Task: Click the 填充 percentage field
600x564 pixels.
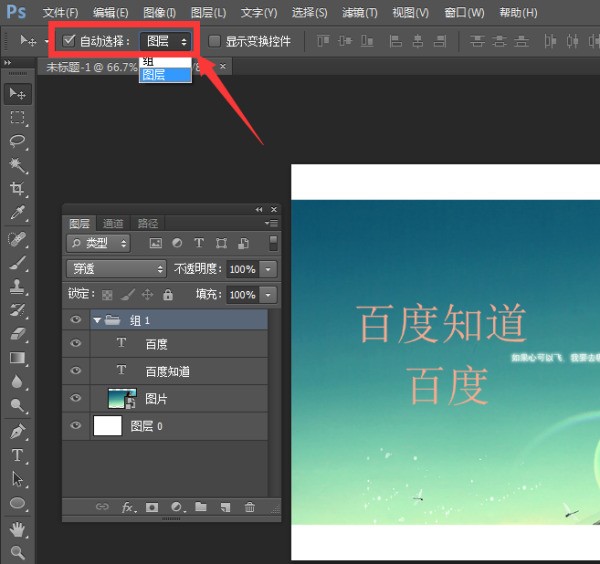Action: click(241, 295)
